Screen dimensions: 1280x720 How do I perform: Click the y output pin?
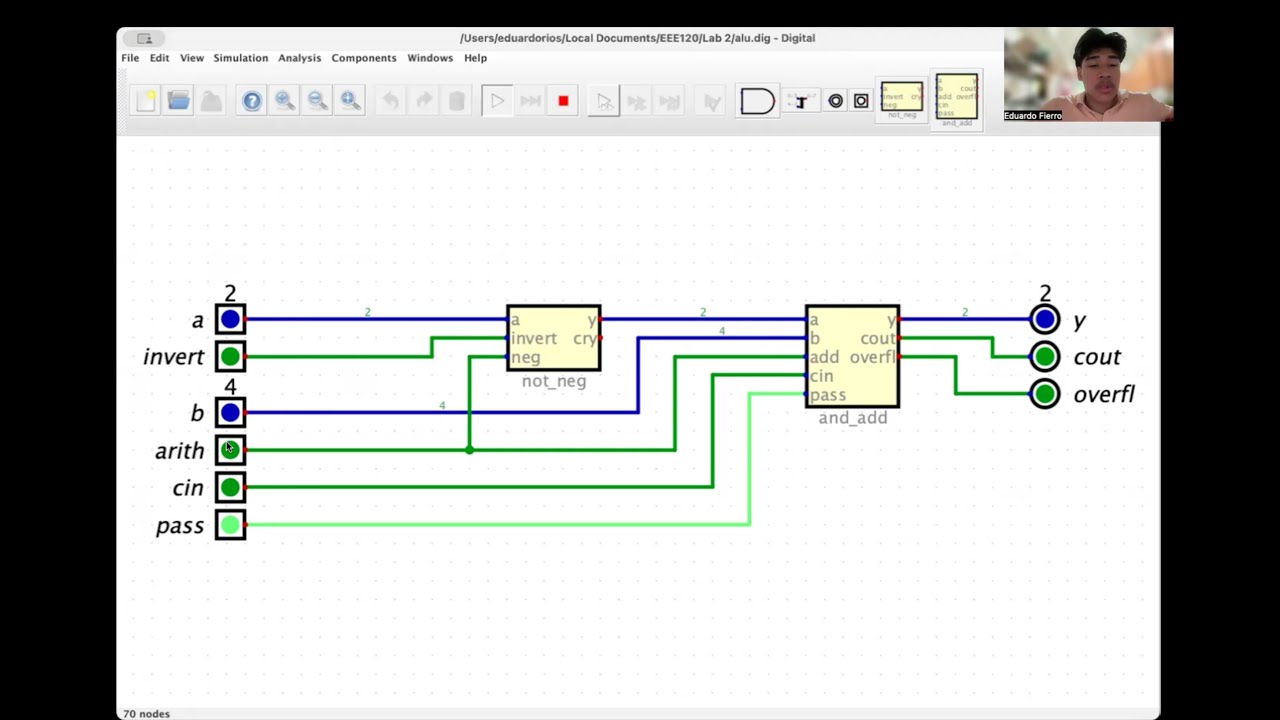1045,320
